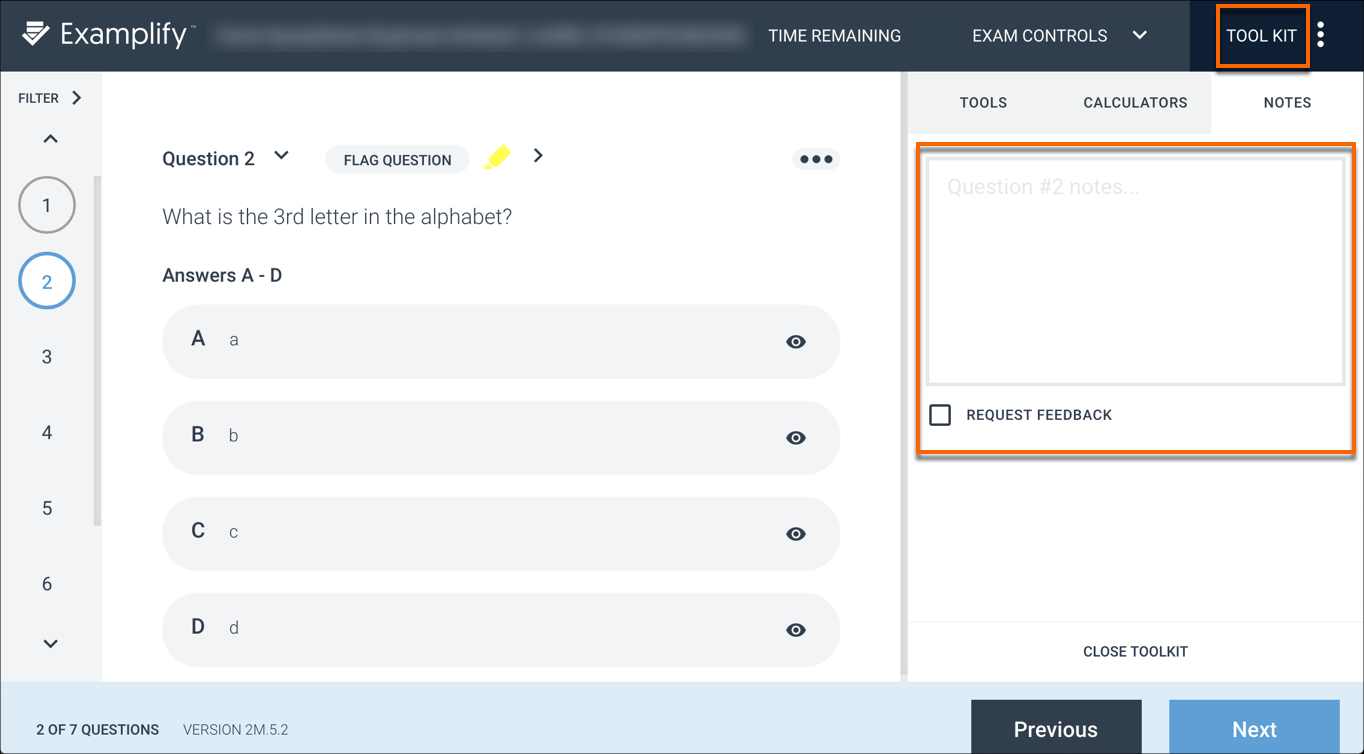Switch to the TOOLS tab
This screenshot has height=754, width=1364.
983,102
